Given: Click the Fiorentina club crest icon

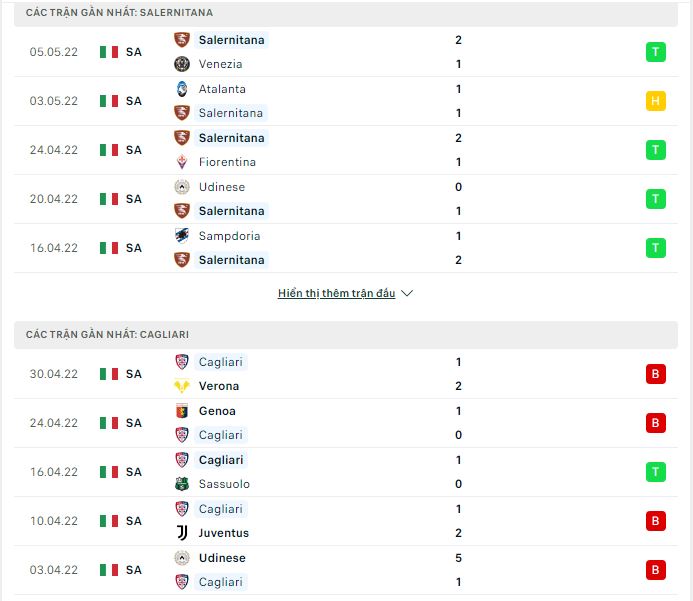Looking at the screenshot, I should pyautogui.click(x=182, y=162).
